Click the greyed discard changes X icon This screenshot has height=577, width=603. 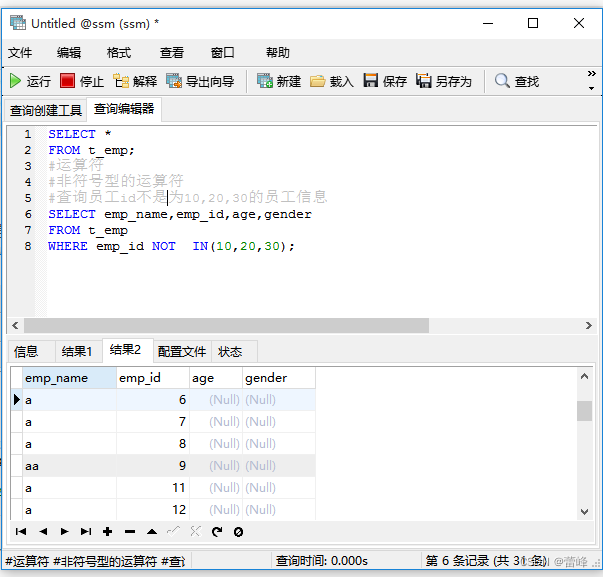pos(195,532)
